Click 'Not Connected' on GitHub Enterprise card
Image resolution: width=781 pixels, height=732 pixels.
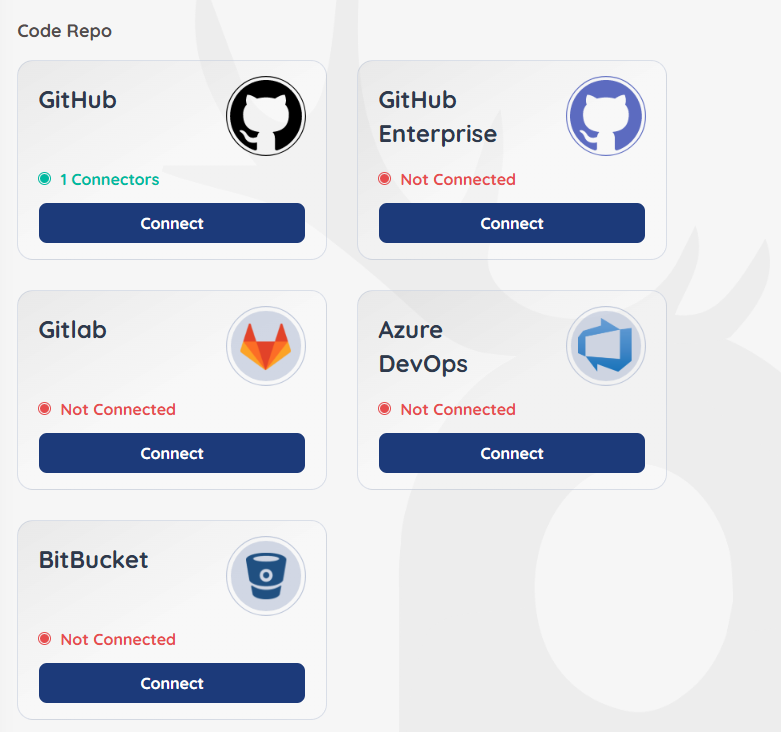458,179
